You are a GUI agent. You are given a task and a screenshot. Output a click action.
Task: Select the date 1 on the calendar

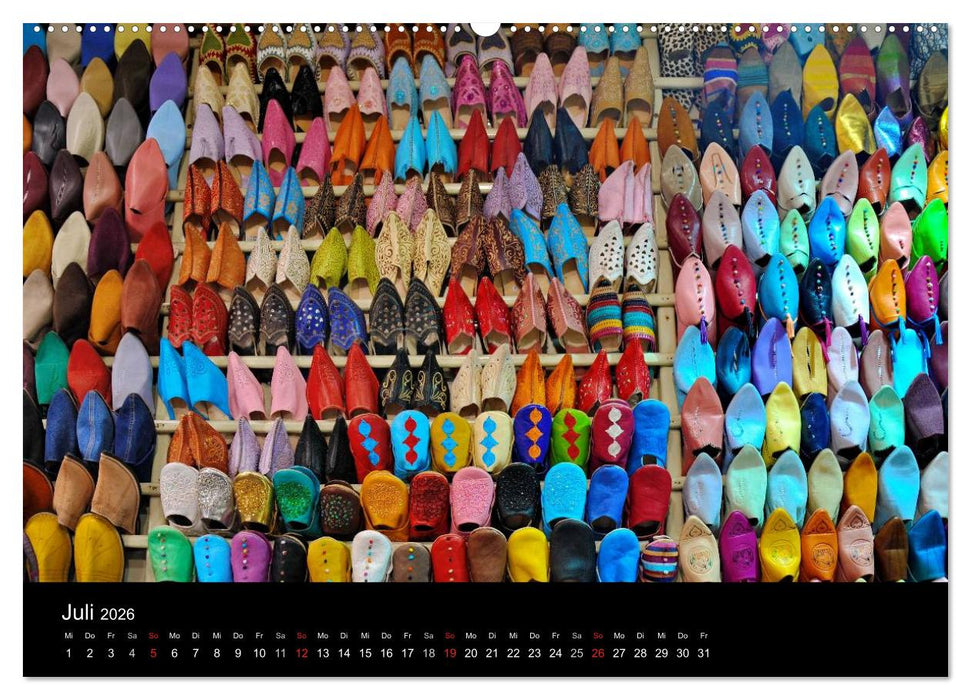point(66,652)
